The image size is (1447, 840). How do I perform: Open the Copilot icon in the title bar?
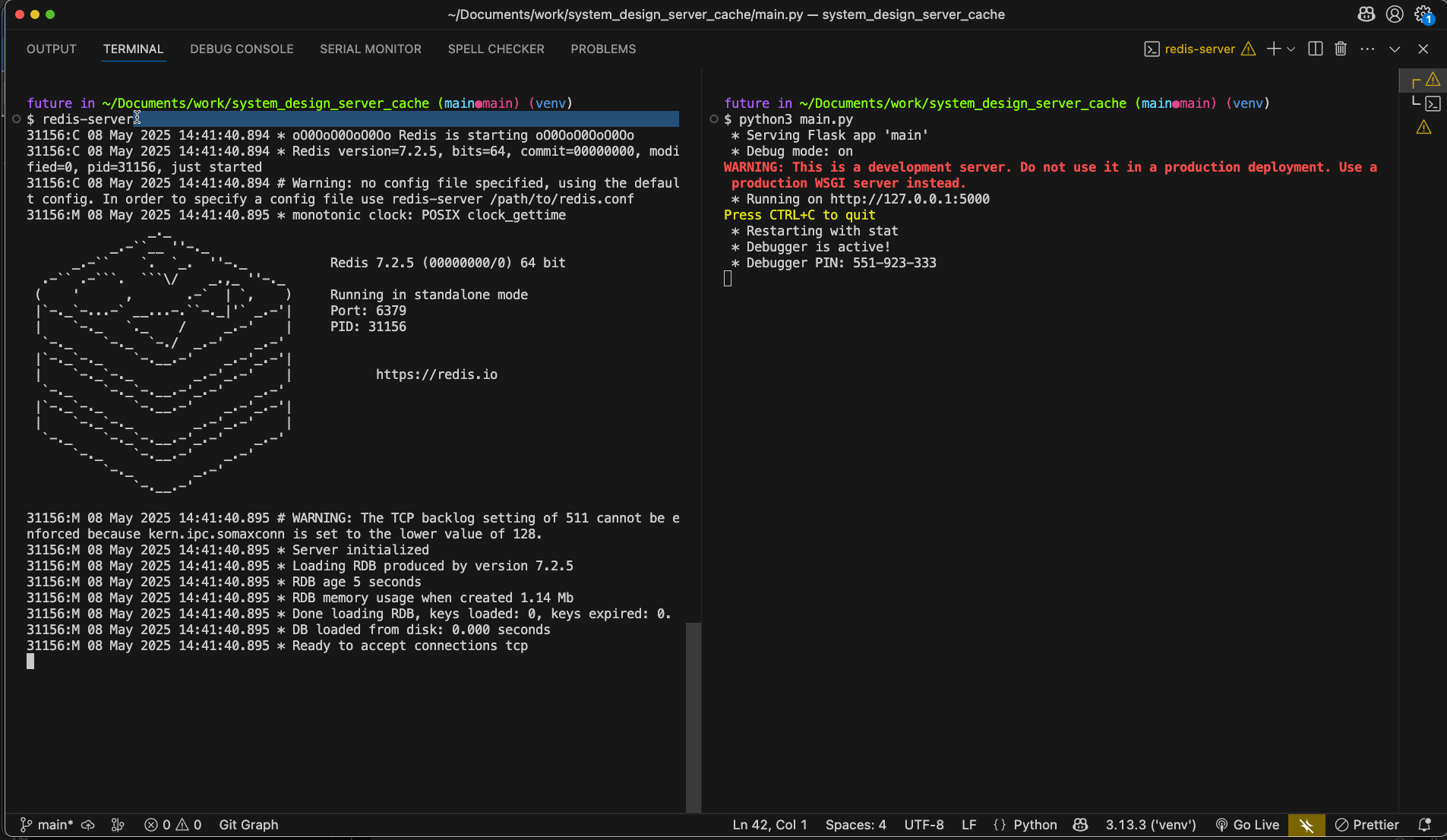pyautogui.click(x=1366, y=14)
